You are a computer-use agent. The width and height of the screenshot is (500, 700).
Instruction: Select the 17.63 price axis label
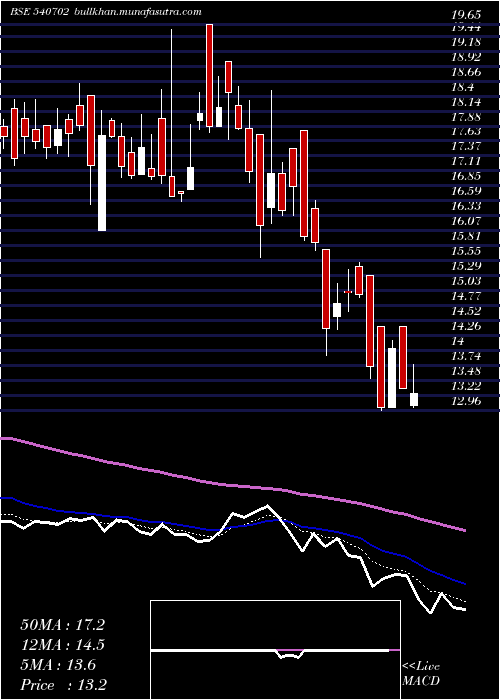[466, 131]
